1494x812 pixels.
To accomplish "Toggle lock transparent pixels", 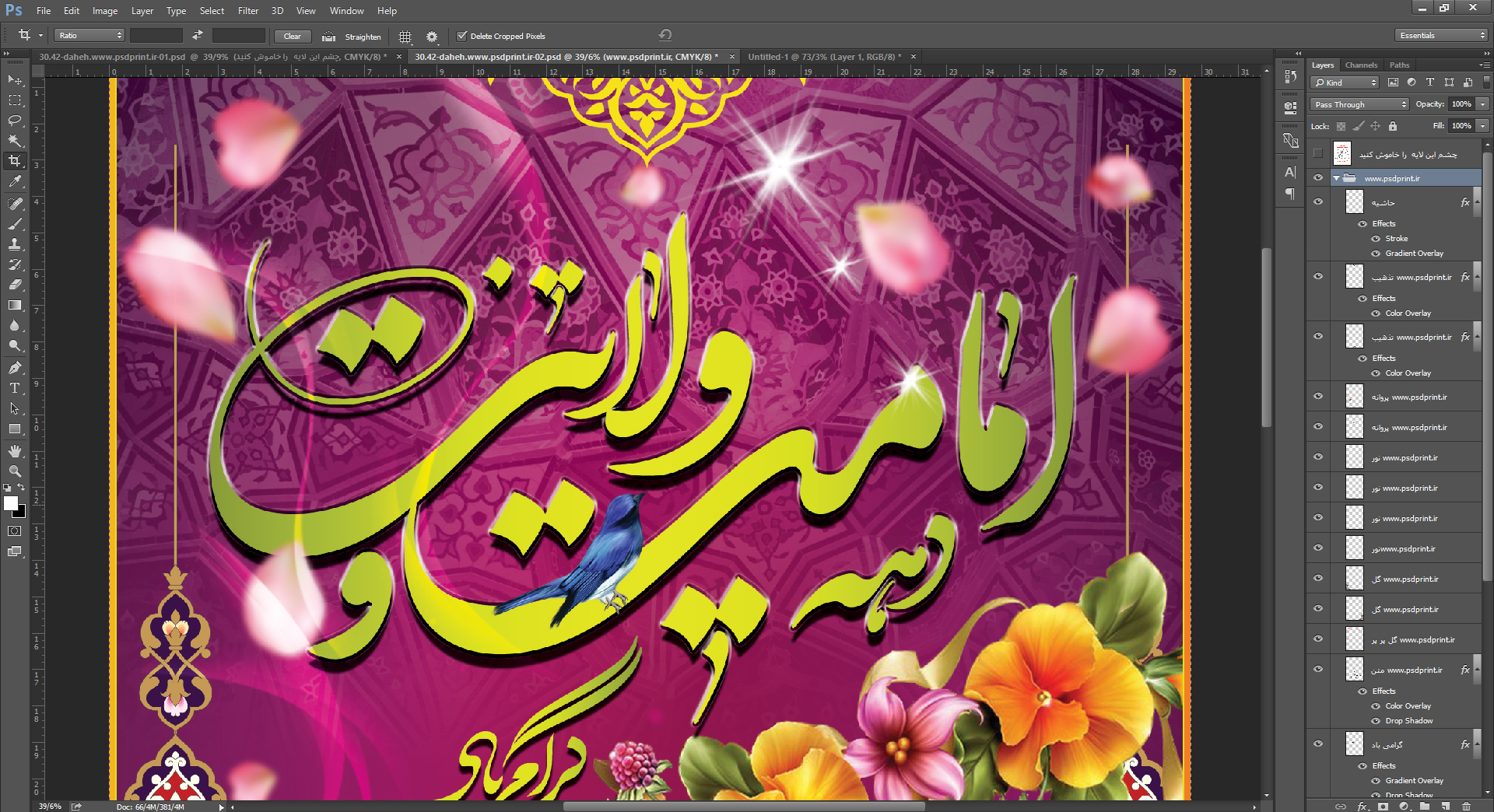I will (x=1341, y=126).
